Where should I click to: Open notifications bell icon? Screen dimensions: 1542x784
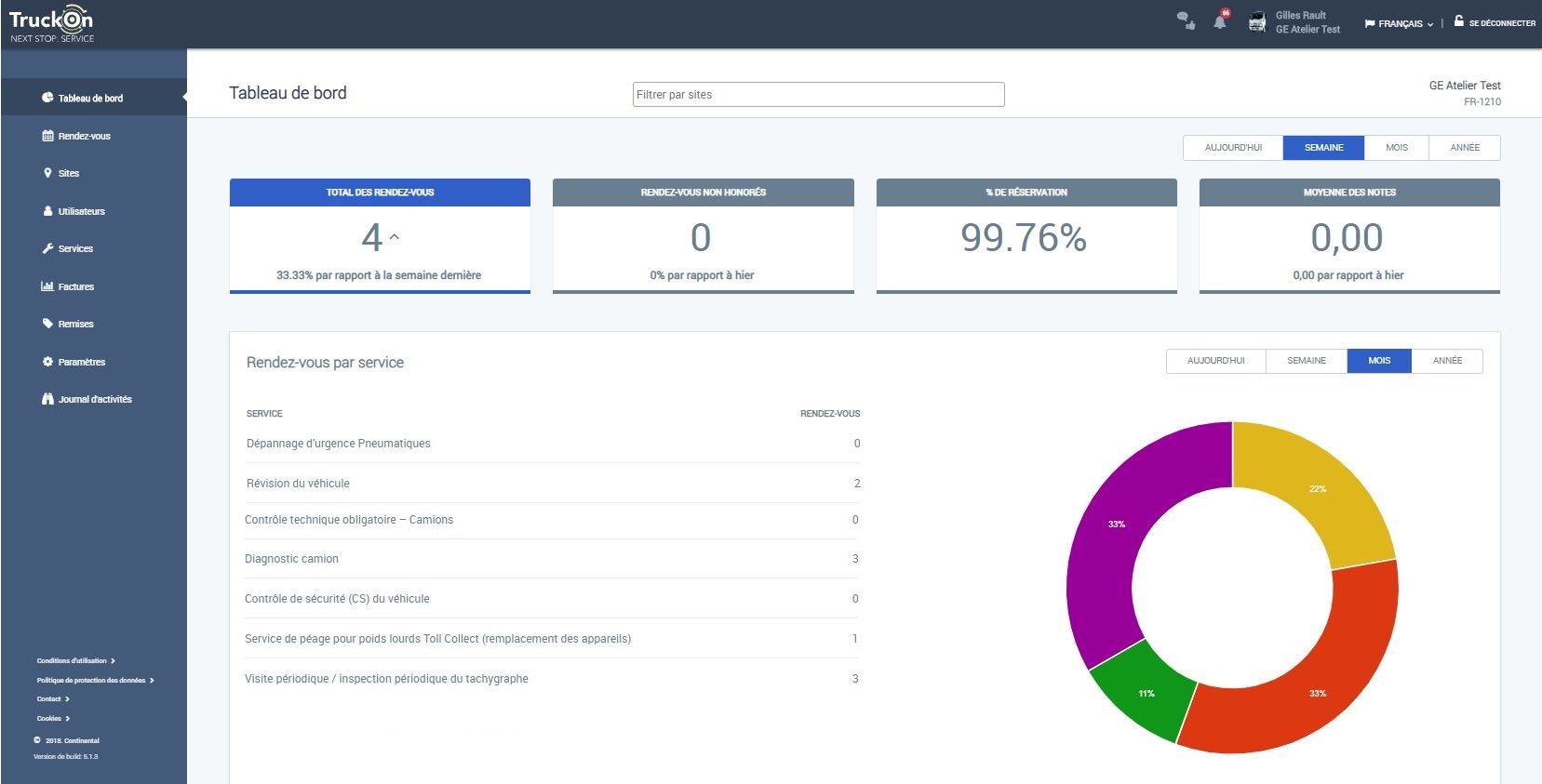pos(1220,20)
